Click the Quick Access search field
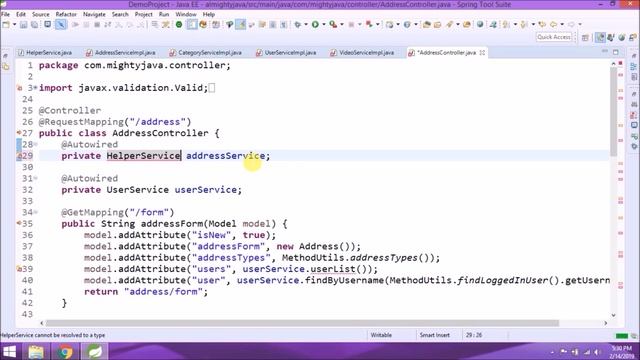The width and height of the screenshot is (640, 360). coord(553,37)
